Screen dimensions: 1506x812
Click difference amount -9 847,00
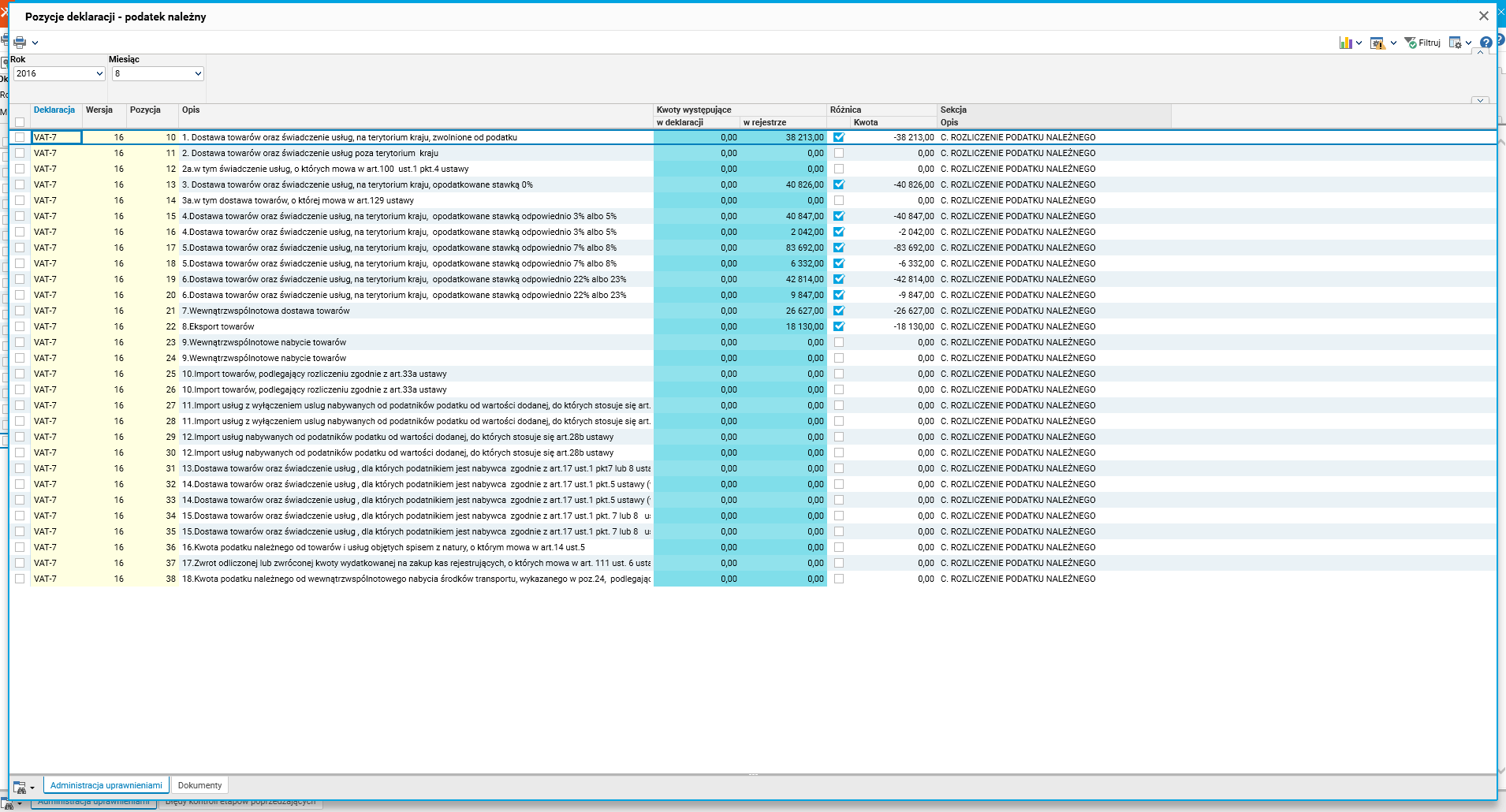tap(916, 295)
